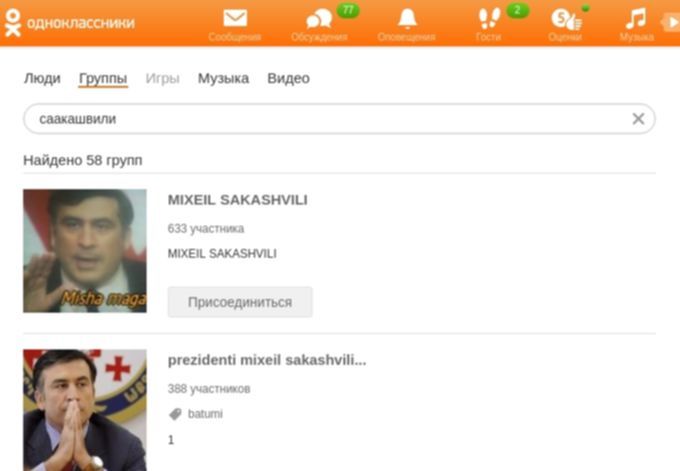Open Гости footprints icon
680x471 pixels.
point(489,19)
